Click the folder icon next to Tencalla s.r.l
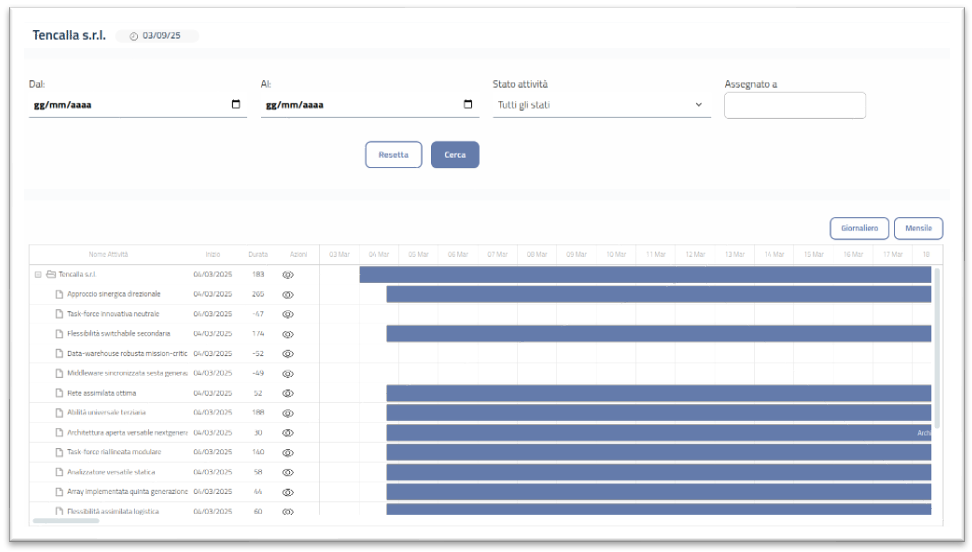Viewport: 972px width, 552px height. (50, 274)
